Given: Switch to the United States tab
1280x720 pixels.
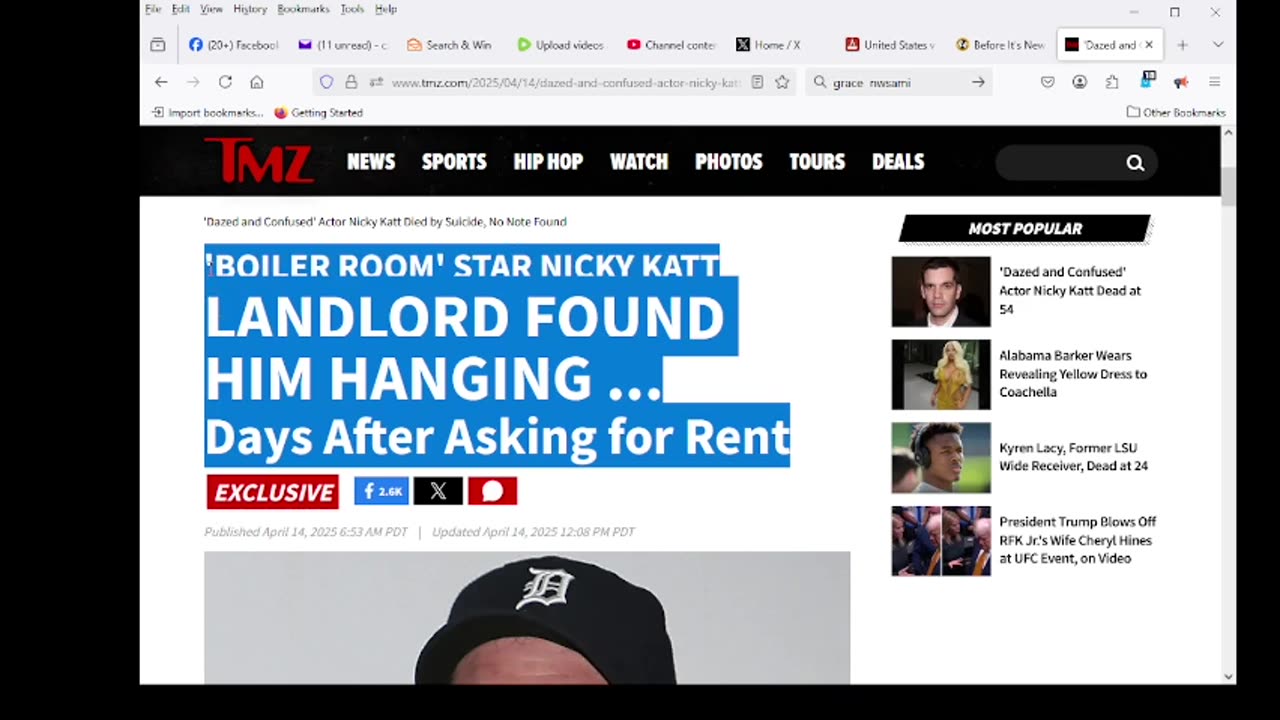Looking at the screenshot, I should coord(889,45).
